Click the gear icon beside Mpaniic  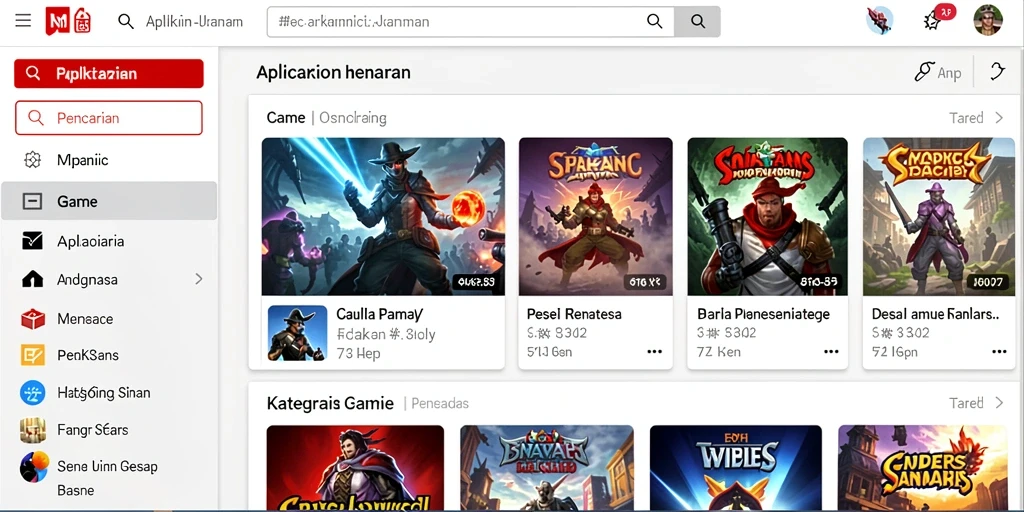tap(32, 160)
